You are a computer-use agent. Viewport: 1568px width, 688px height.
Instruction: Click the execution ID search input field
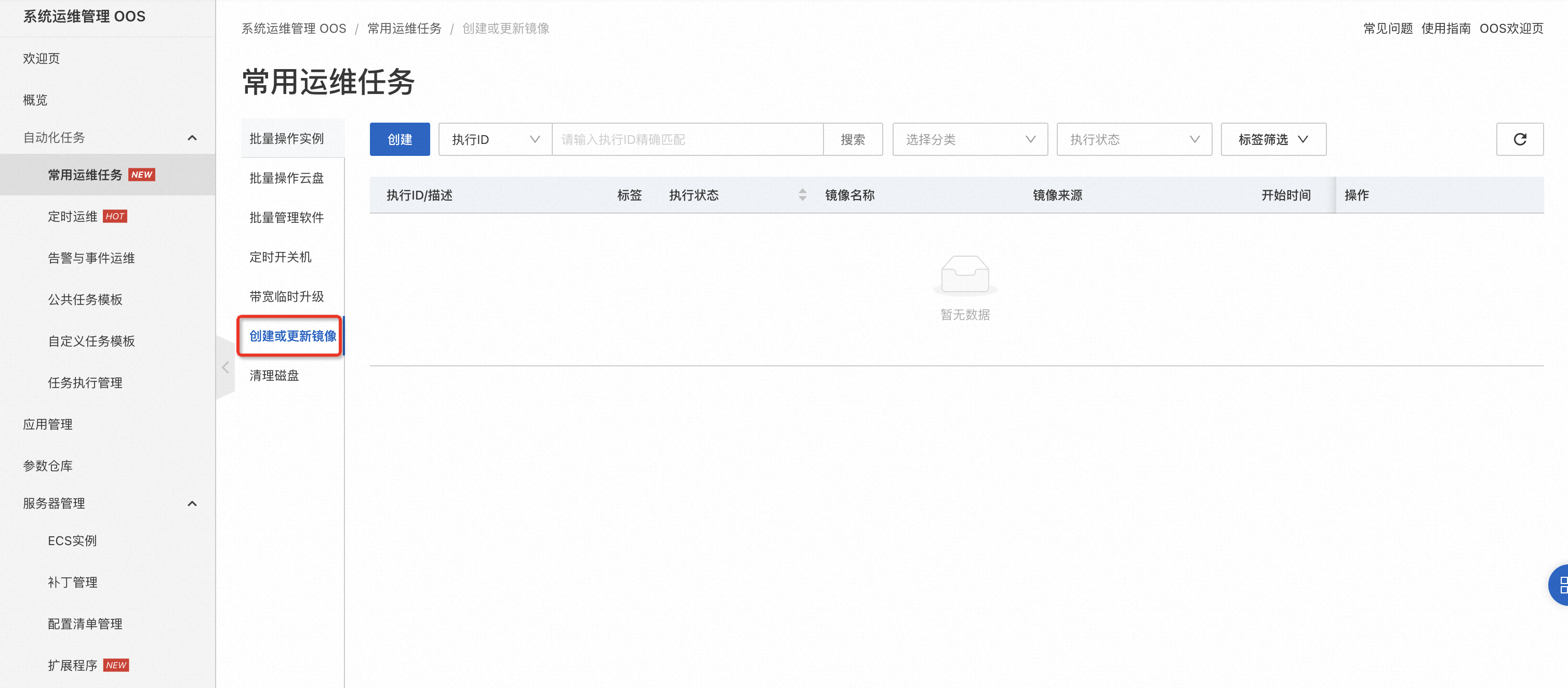(x=687, y=139)
